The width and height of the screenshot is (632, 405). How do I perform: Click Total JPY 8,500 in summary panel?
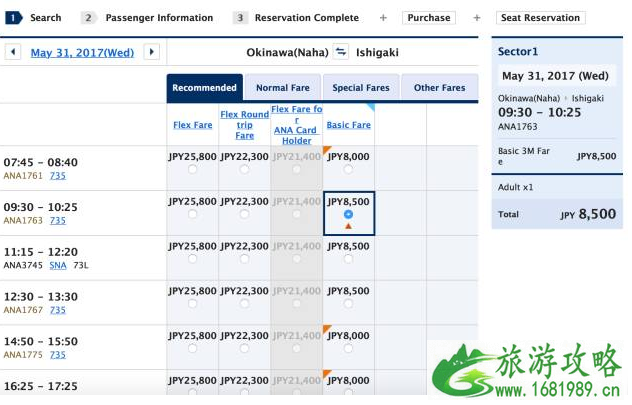[x=557, y=214]
